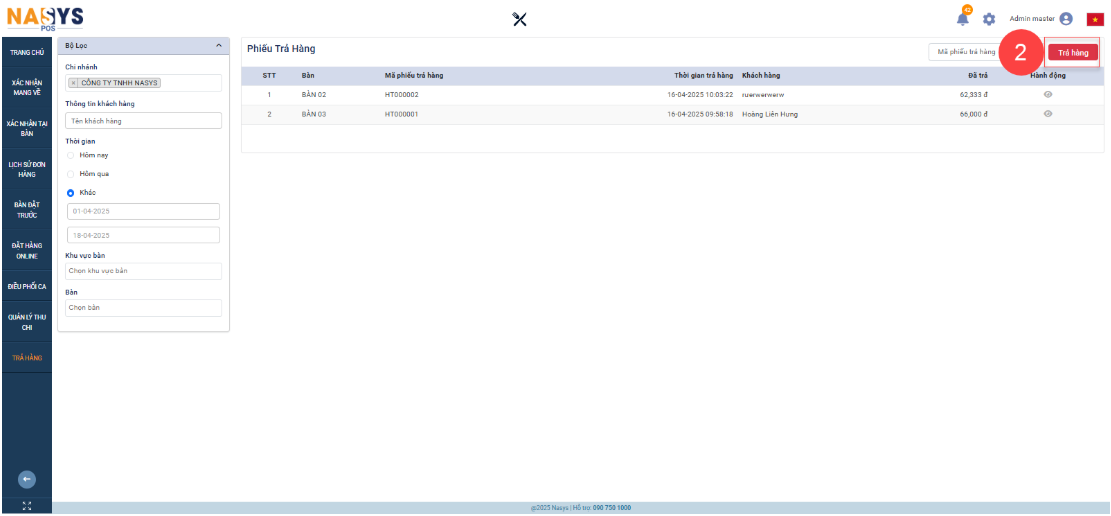Click the Admin master avatar icon
Screen dimensions: 1111x516
tap(1066, 19)
